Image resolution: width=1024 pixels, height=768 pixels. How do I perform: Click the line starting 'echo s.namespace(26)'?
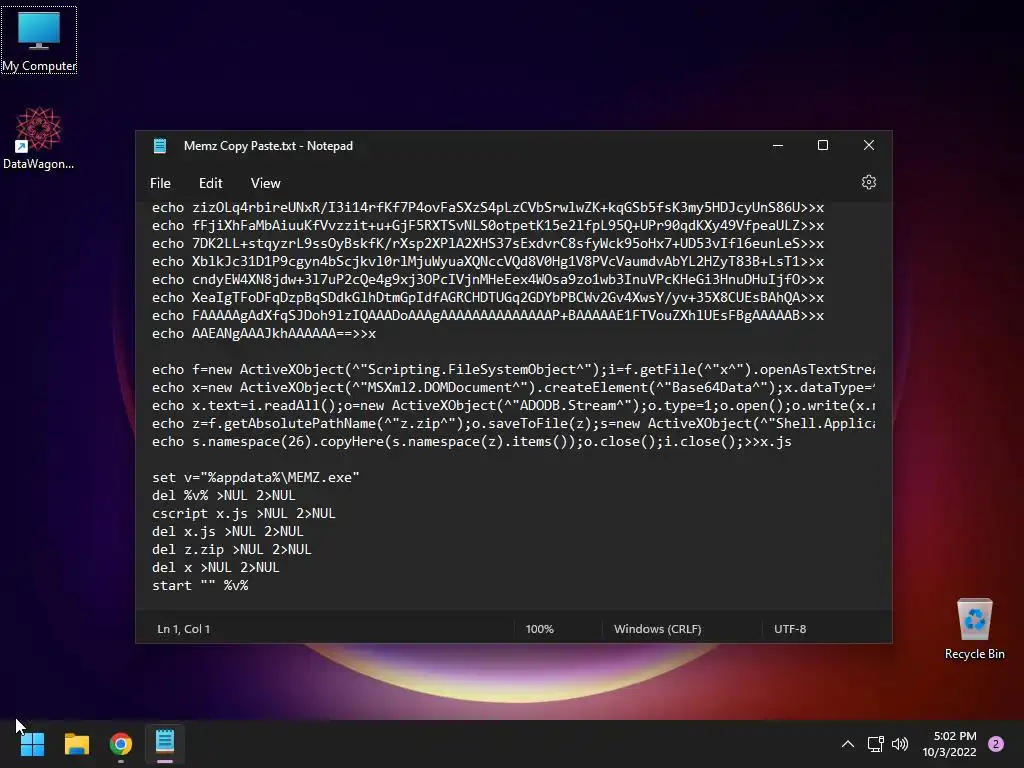click(472, 442)
